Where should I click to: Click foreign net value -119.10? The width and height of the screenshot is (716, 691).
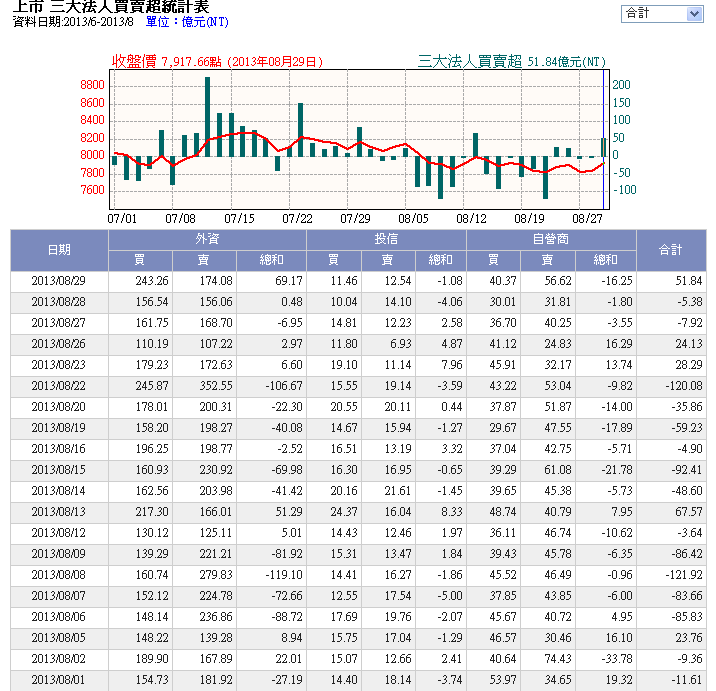coord(284,575)
